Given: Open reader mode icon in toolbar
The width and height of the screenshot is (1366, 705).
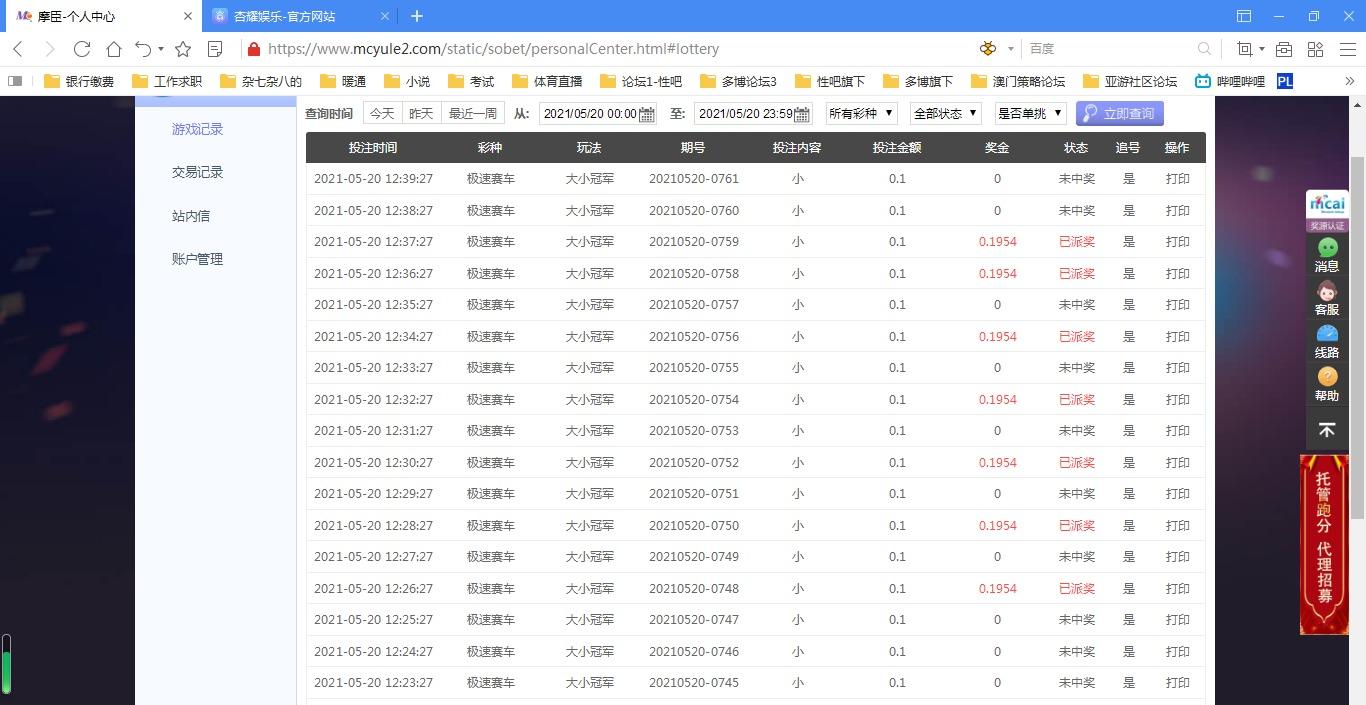Looking at the screenshot, I should (x=214, y=49).
